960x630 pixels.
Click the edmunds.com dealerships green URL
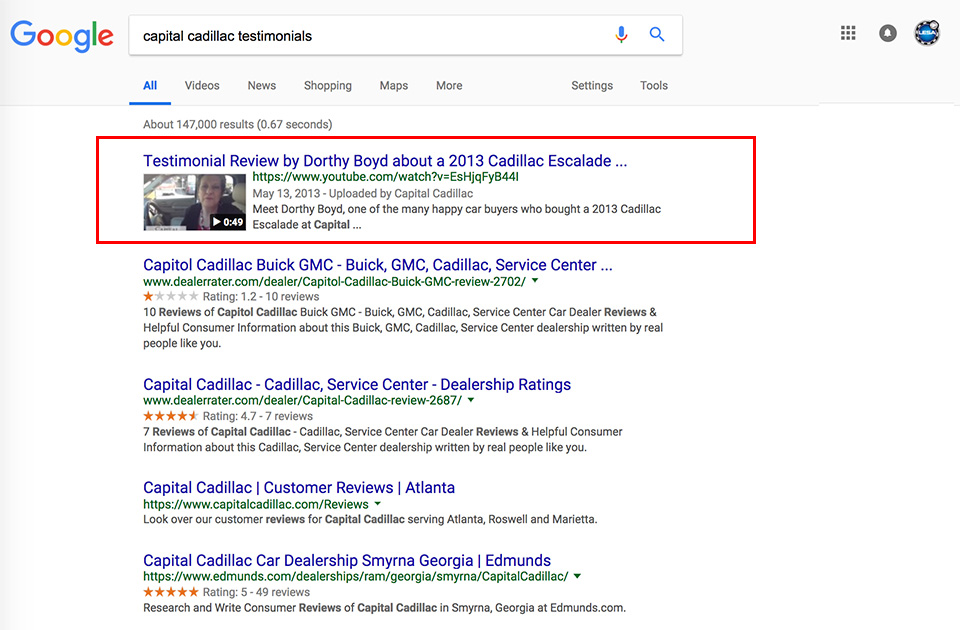coord(356,576)
